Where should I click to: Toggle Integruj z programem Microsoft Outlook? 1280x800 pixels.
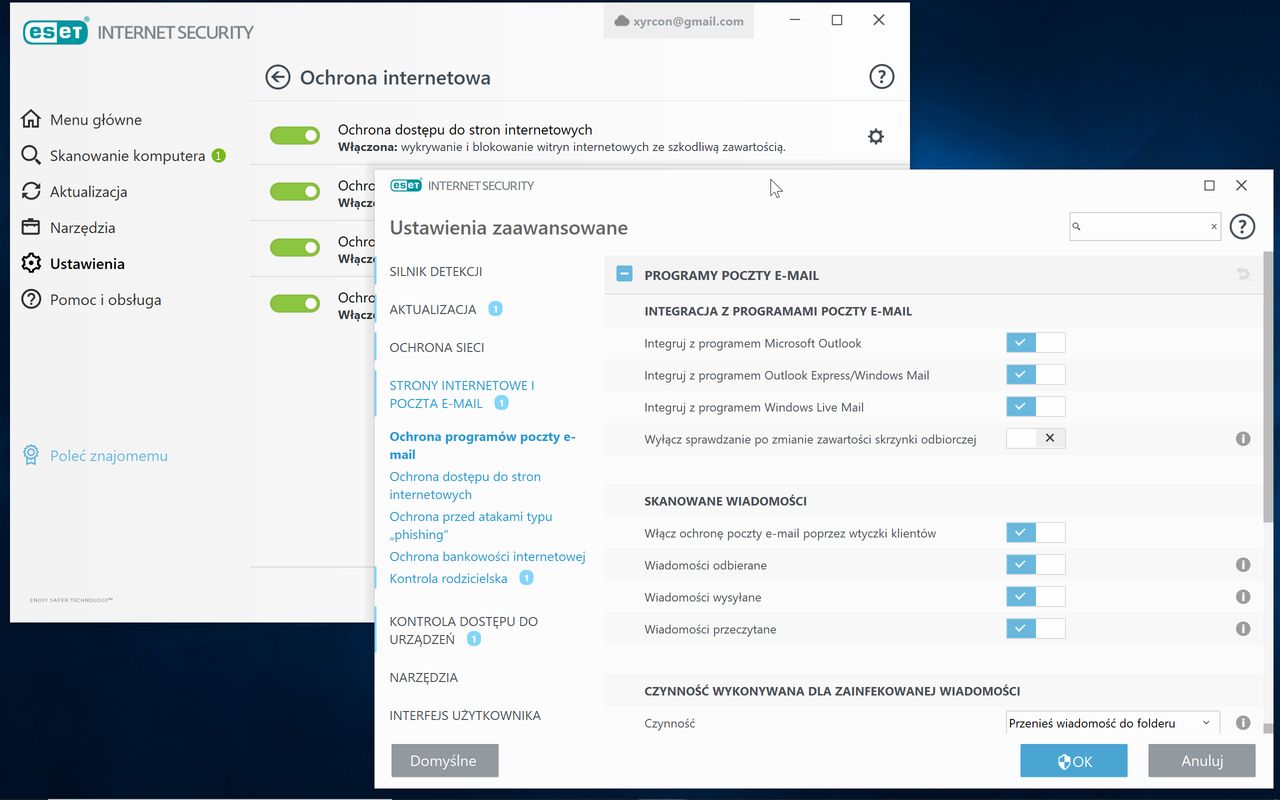[x=1035, y=343]
